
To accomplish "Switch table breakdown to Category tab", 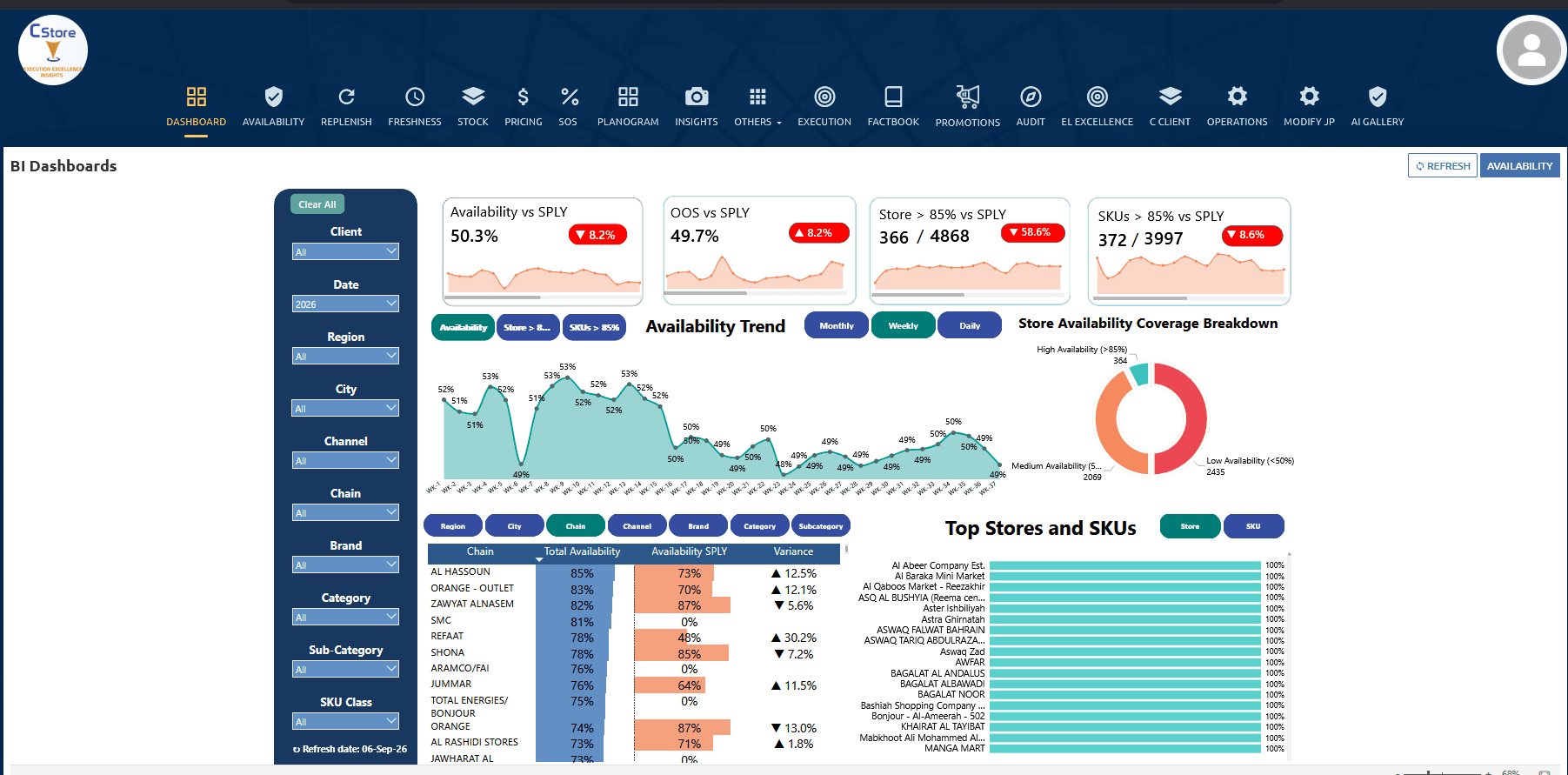I will pos(759,526).
